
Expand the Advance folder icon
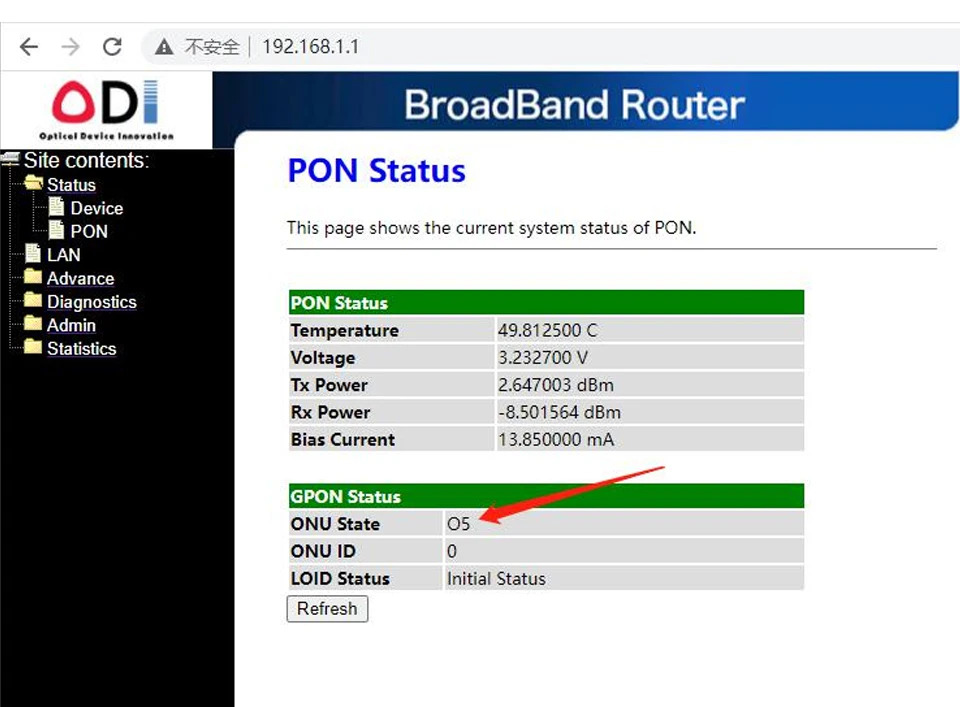tap(33, 277)
